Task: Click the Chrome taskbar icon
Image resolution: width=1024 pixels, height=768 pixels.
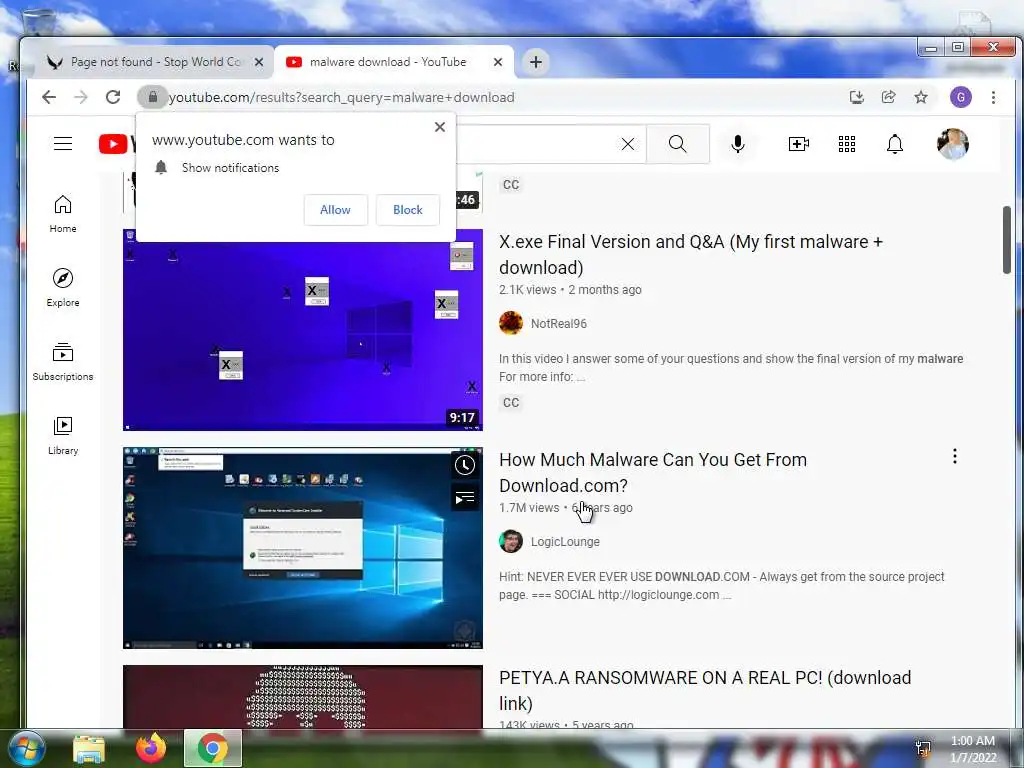Action: tap(213, 748)
